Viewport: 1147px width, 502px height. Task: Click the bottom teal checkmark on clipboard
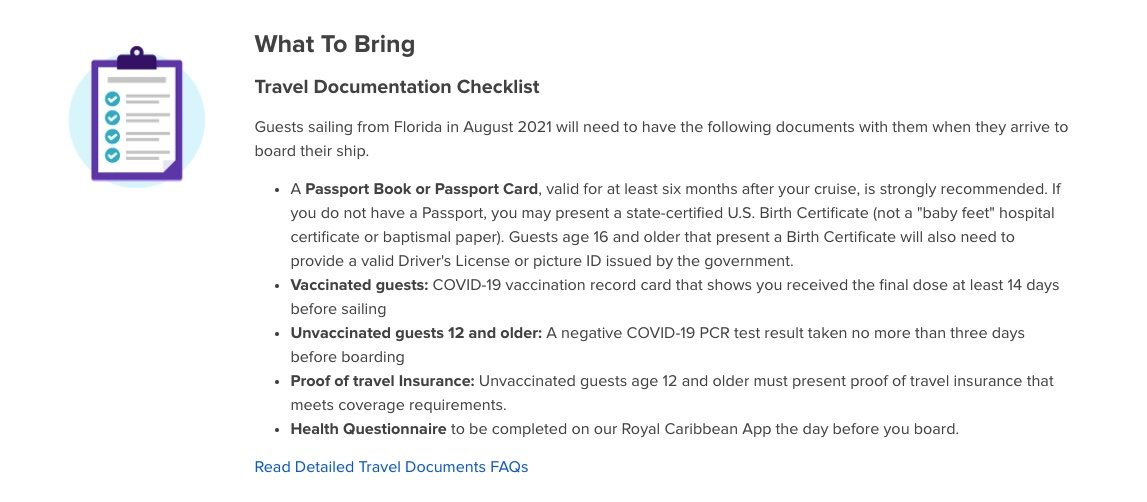112,155
